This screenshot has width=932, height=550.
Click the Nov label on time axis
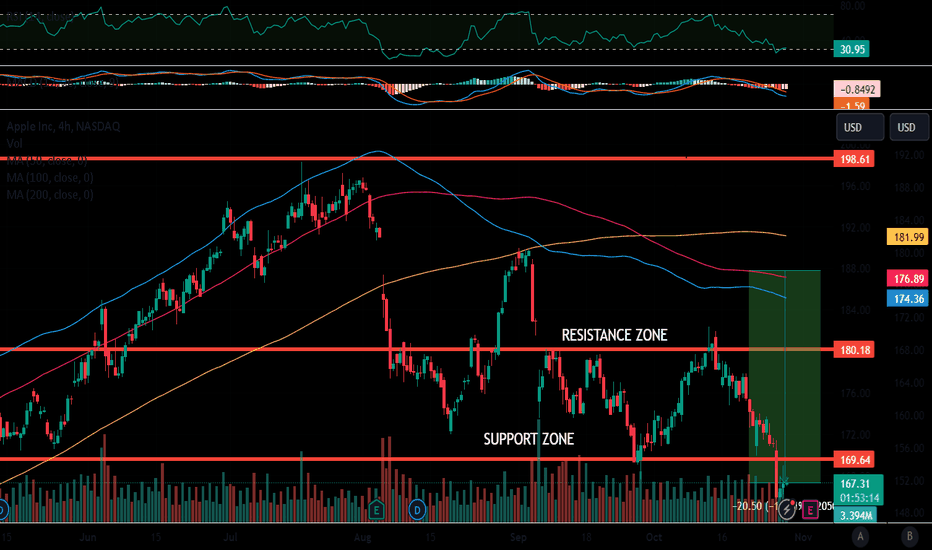tap(803, 537)
